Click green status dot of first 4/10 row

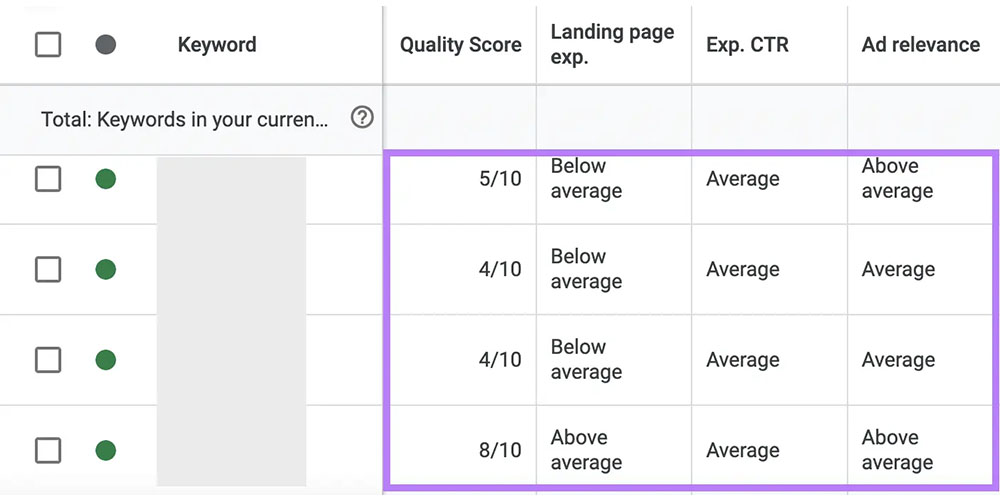tap(106, 269)
